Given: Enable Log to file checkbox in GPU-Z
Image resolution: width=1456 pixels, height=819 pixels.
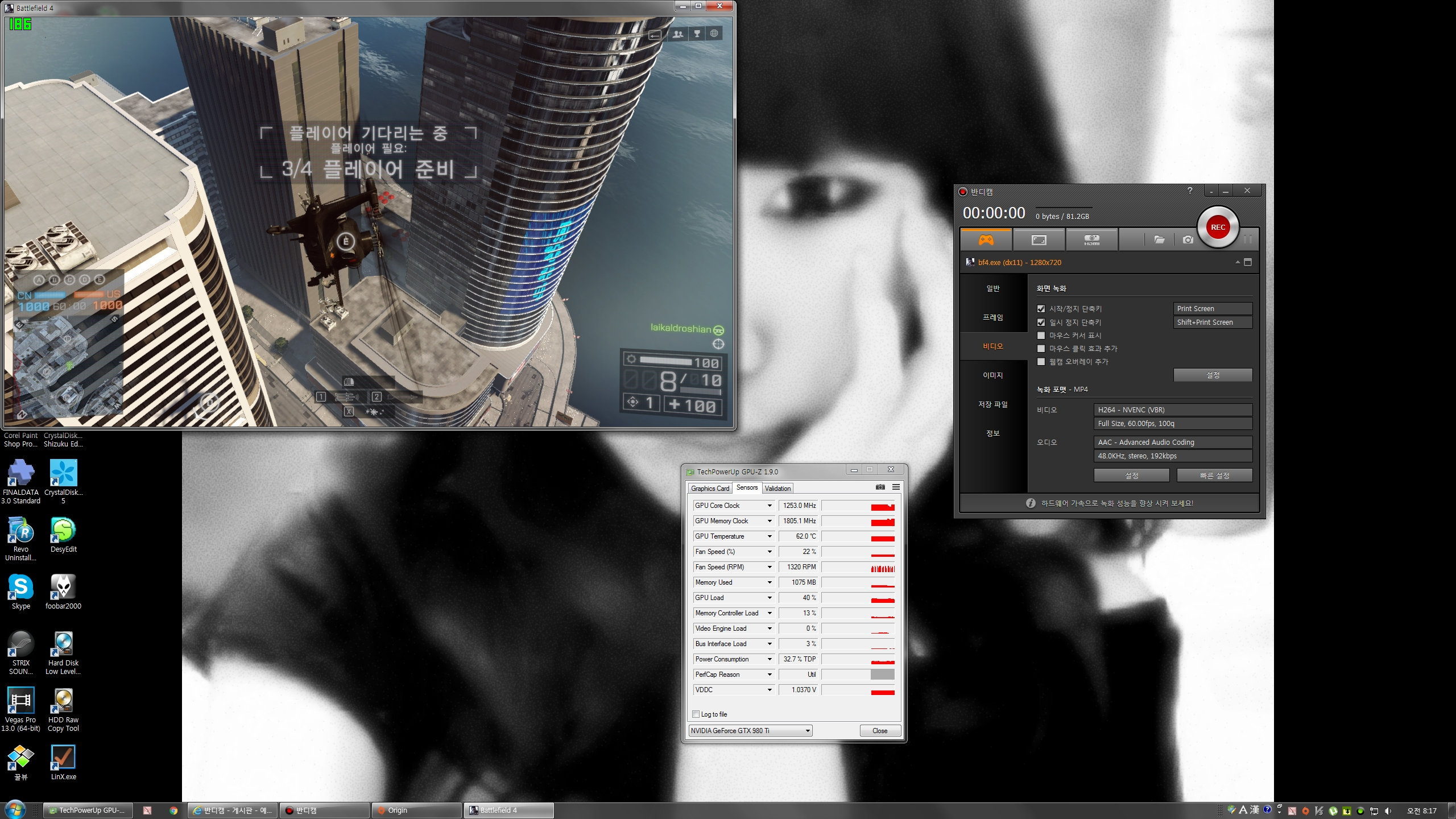Looking at the screenshot, I should 696,714.
